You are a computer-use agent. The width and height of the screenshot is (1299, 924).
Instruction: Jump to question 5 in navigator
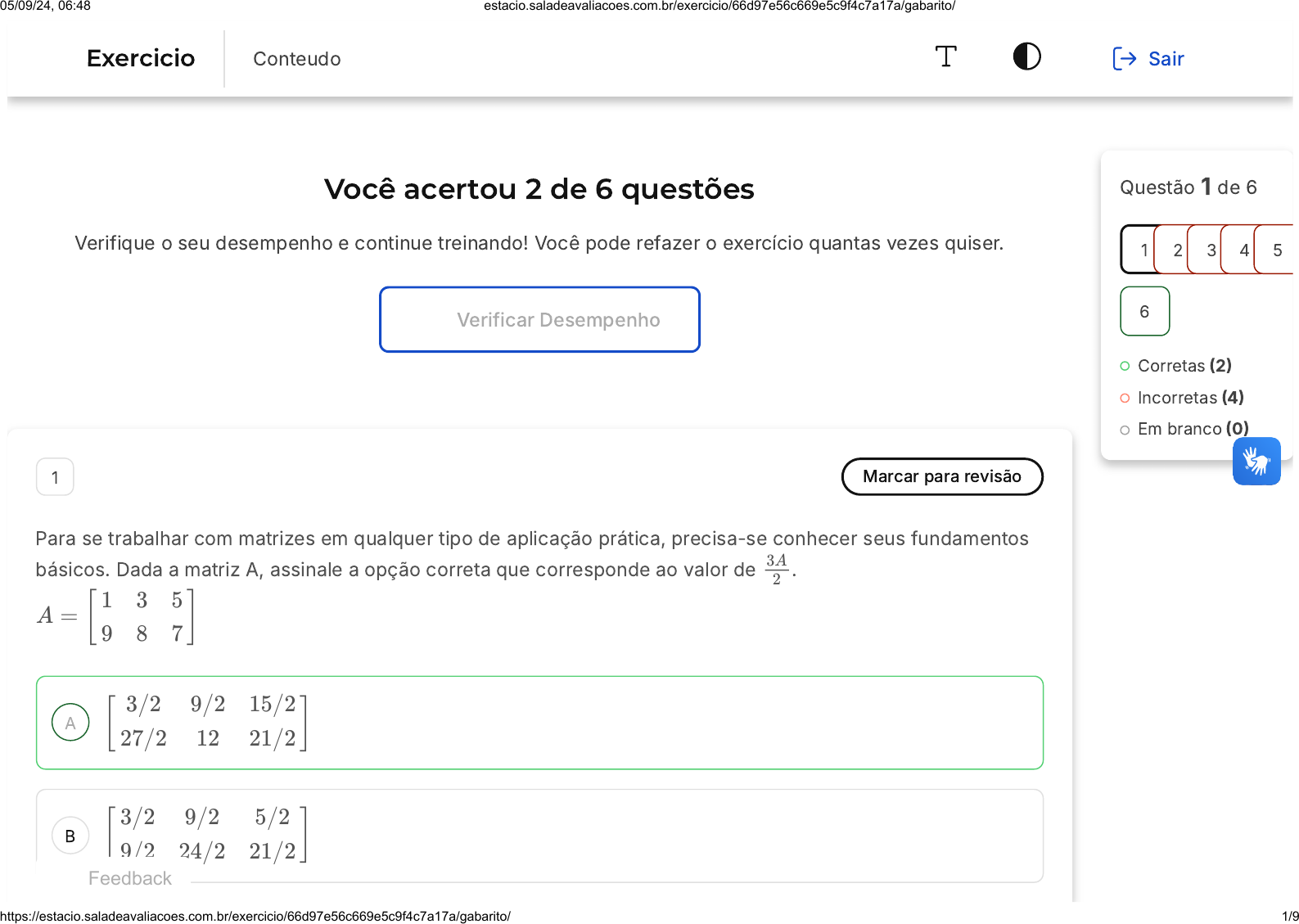coord(1277,250)
